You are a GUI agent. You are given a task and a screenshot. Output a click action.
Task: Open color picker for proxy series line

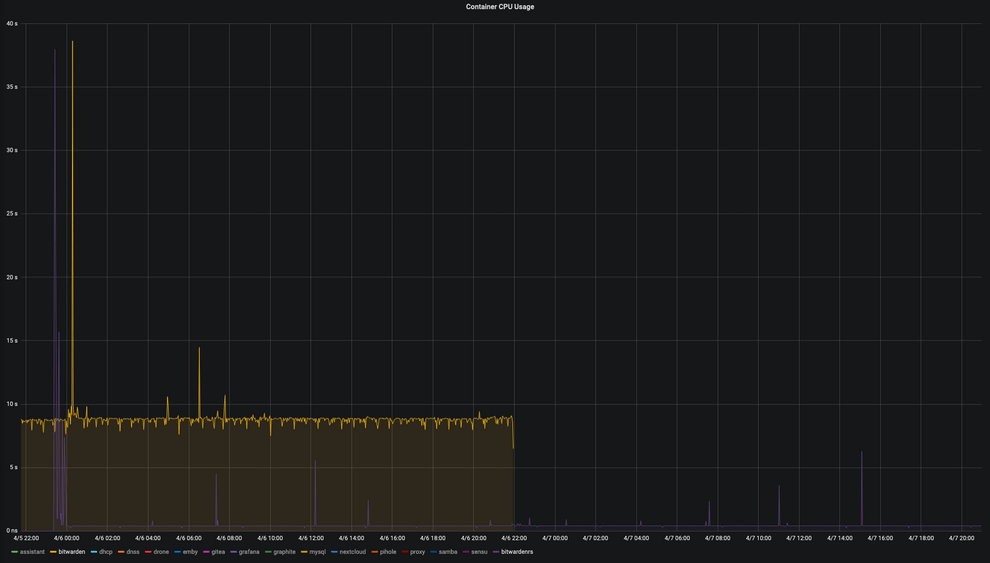coord(405,552)
